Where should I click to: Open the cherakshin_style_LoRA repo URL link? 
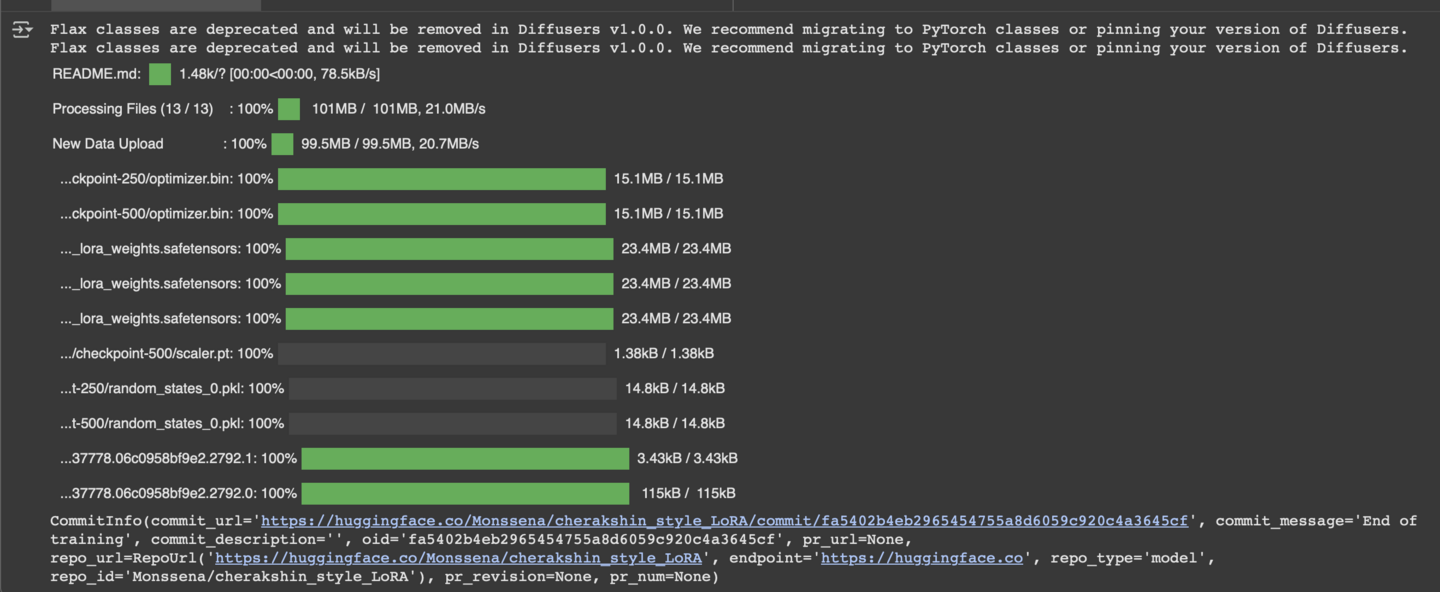[x=458, y=558]
